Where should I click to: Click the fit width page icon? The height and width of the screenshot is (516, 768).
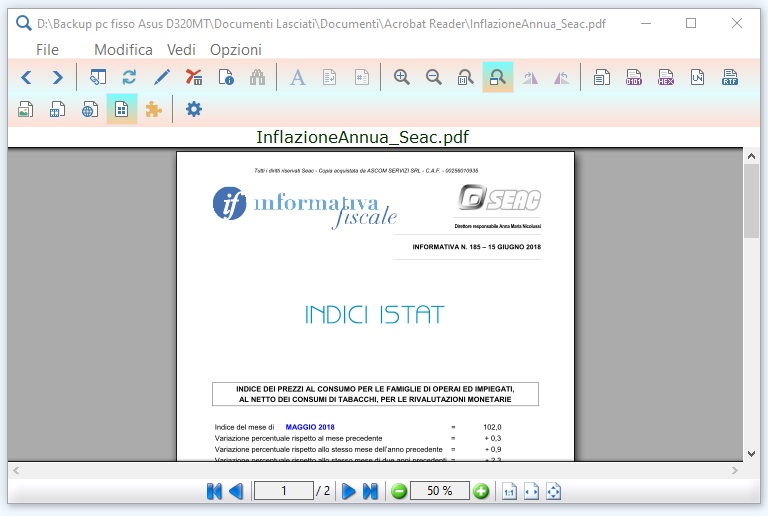tap(531, 491)
